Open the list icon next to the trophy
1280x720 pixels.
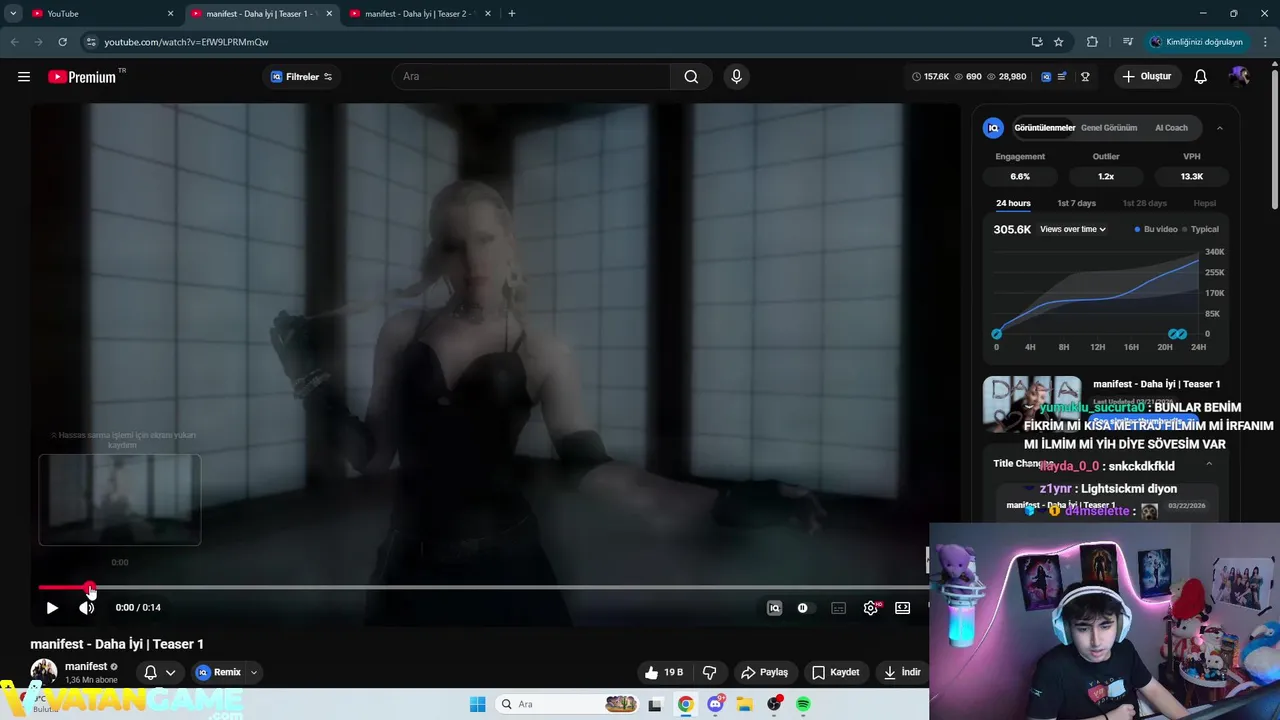coord(1062,77)
